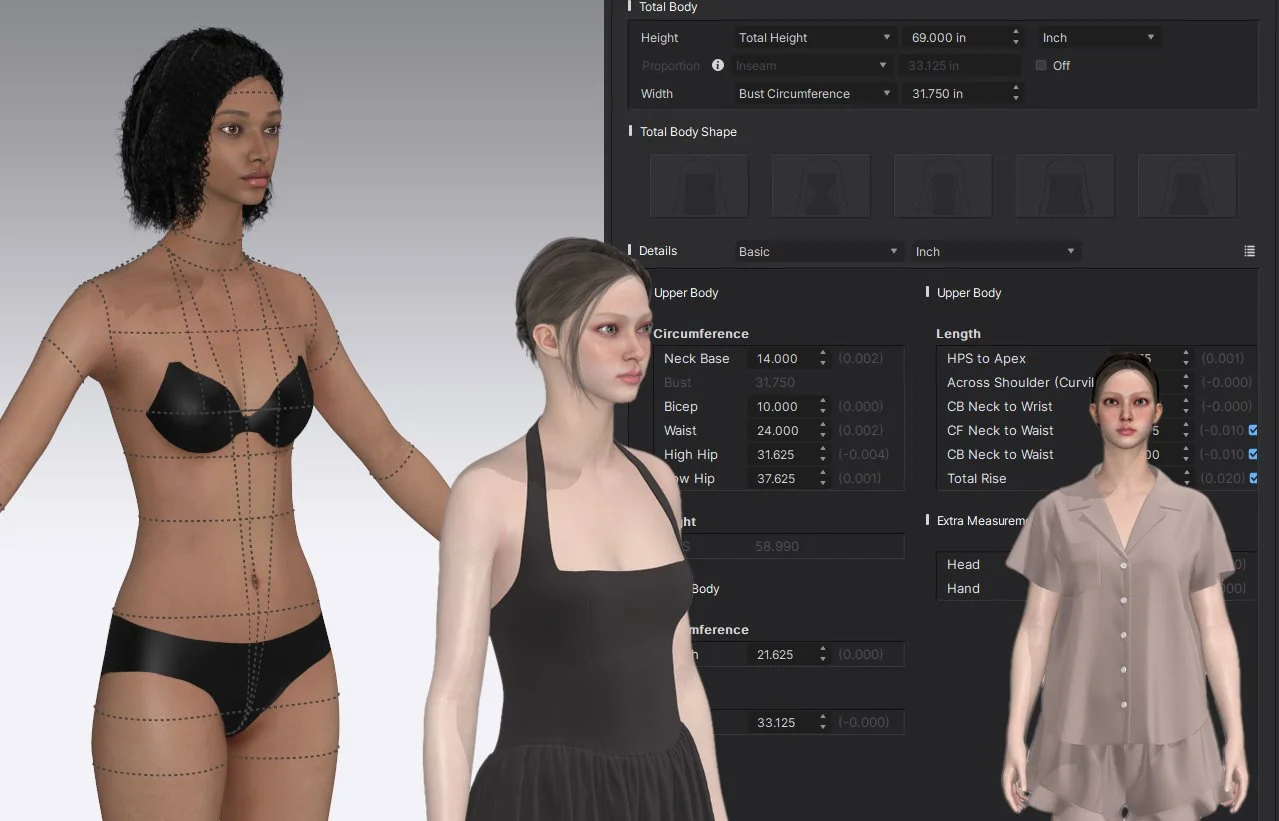Viewport: 1279px width, 821px height.
Task: Click the 58.990 height value
Action: click(x=777, y=546)
